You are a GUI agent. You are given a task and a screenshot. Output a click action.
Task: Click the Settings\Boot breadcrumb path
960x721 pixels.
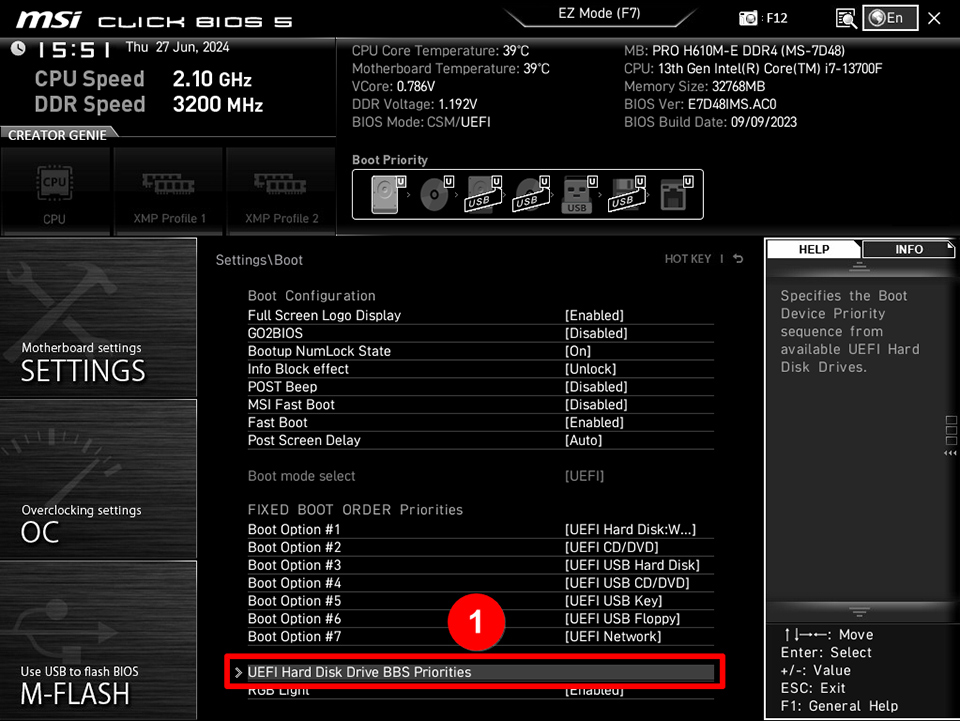(259, 260)
